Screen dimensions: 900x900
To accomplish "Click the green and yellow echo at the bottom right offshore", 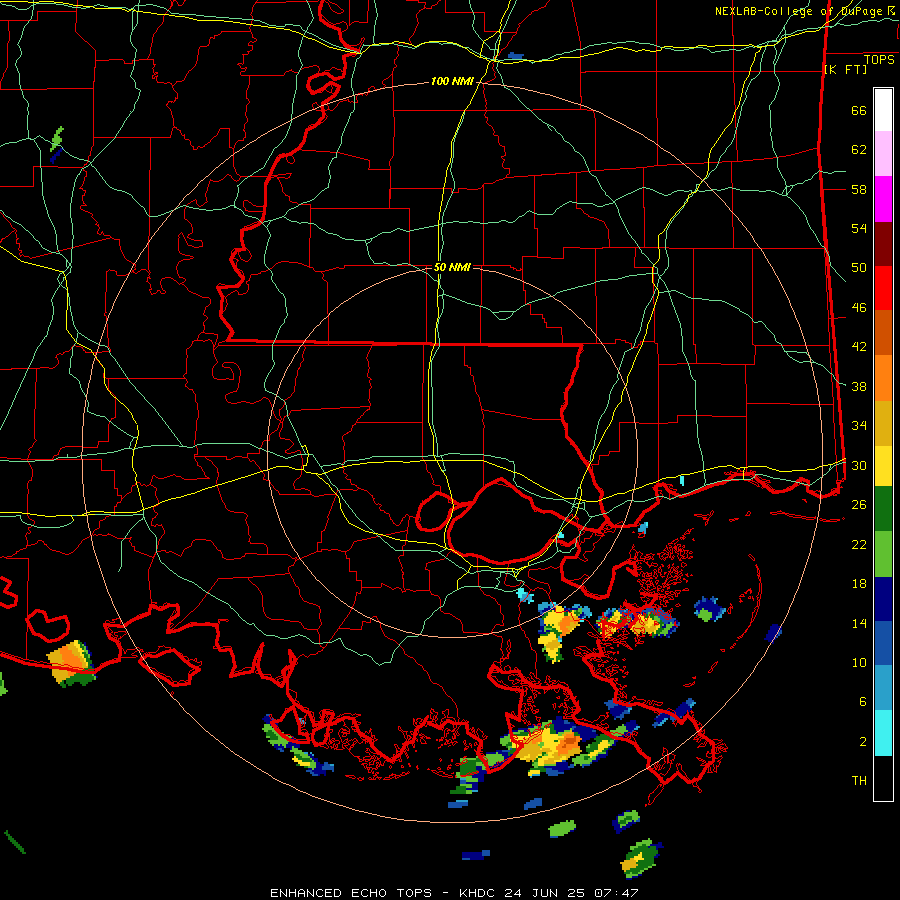I will click(641, 858).
